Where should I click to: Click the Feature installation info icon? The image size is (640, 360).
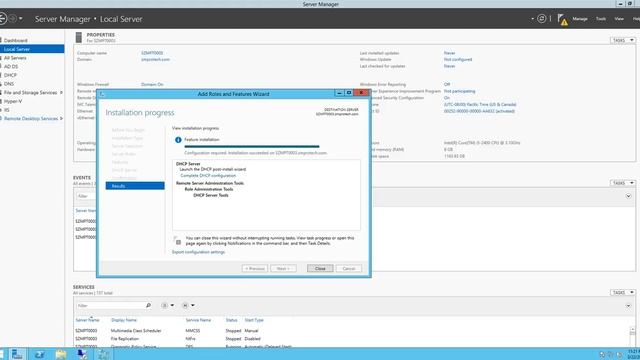[x=178, y=140]
